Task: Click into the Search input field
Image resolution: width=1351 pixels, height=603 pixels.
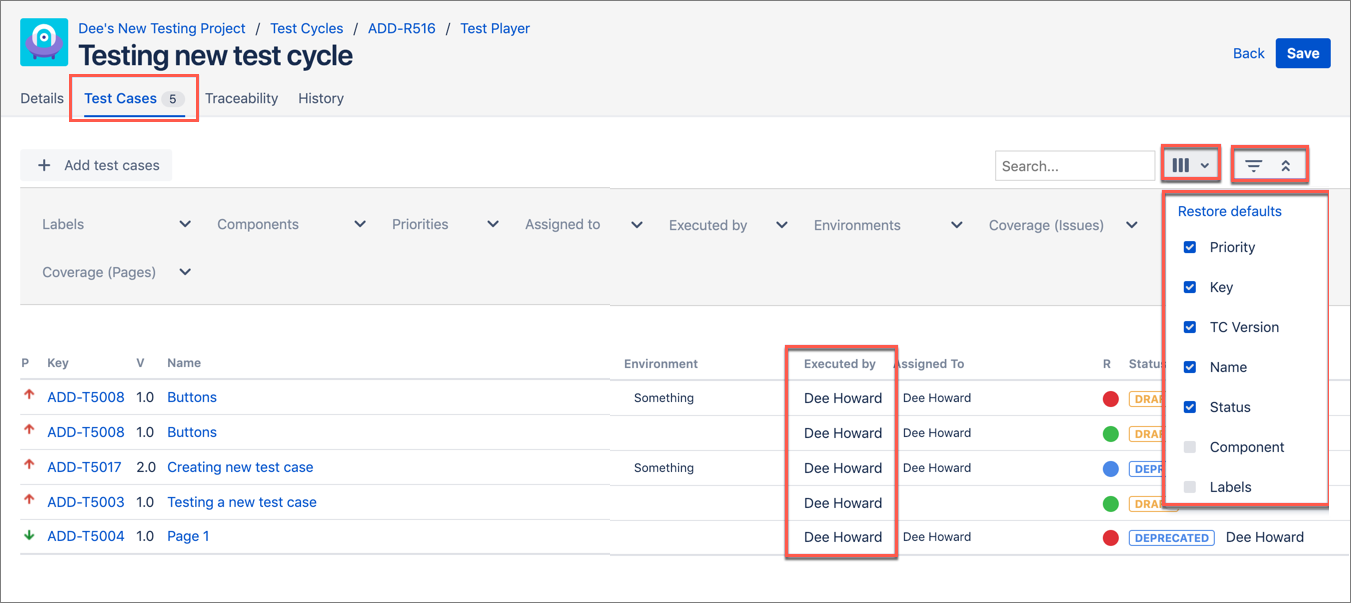Action: [1074, 166]
